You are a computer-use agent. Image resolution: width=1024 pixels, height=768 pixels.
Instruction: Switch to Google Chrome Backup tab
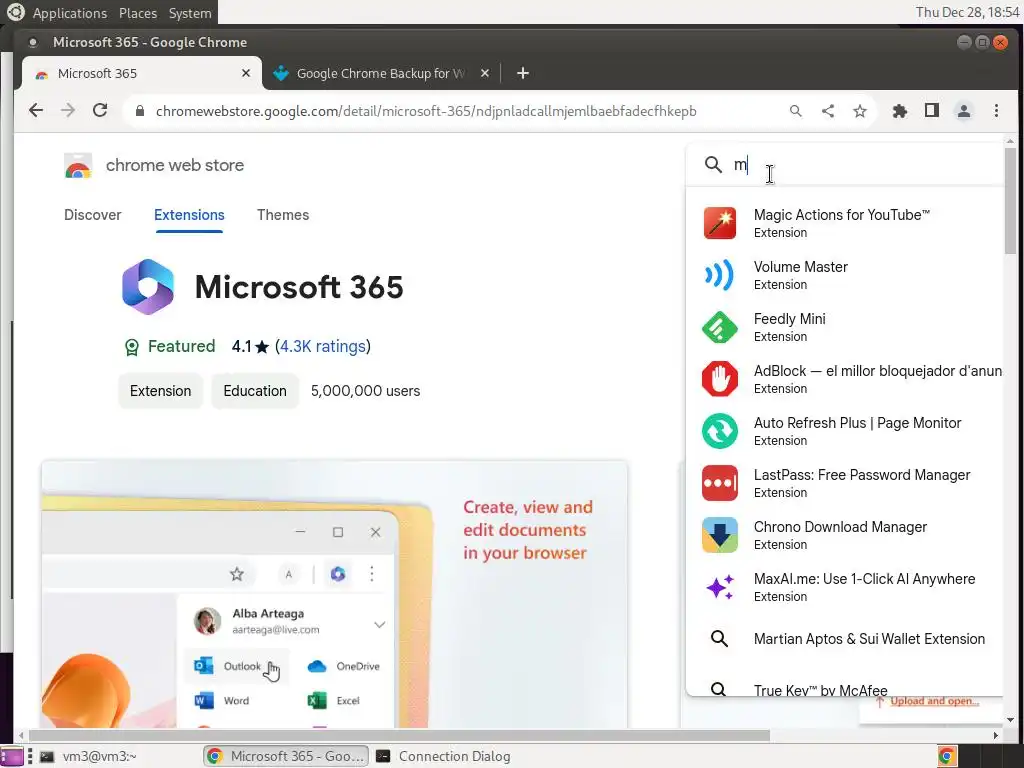381,73
